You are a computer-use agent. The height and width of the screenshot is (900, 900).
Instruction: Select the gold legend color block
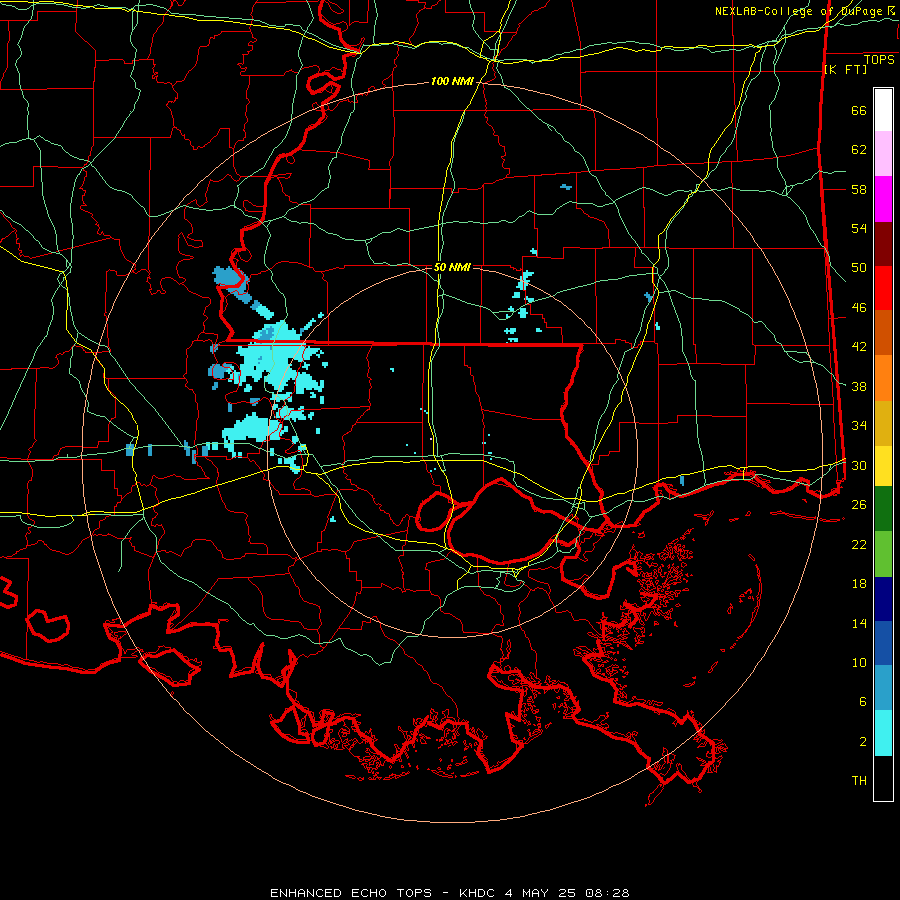(x=883, y=423)
